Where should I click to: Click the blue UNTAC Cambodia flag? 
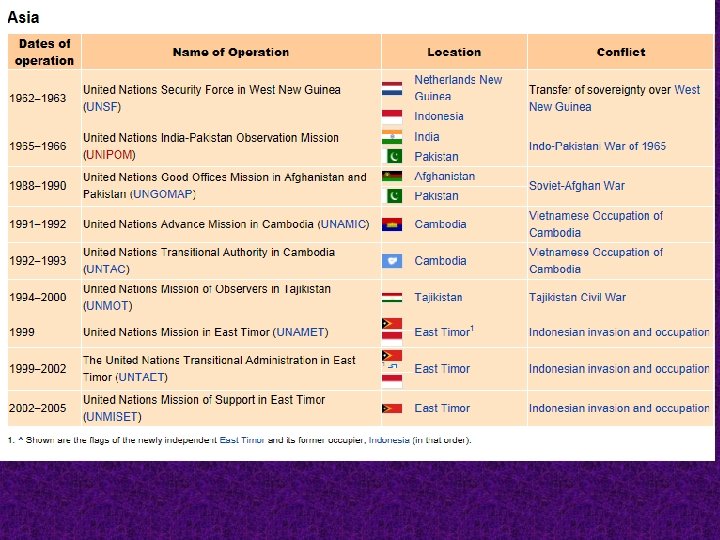pos(392,261)
